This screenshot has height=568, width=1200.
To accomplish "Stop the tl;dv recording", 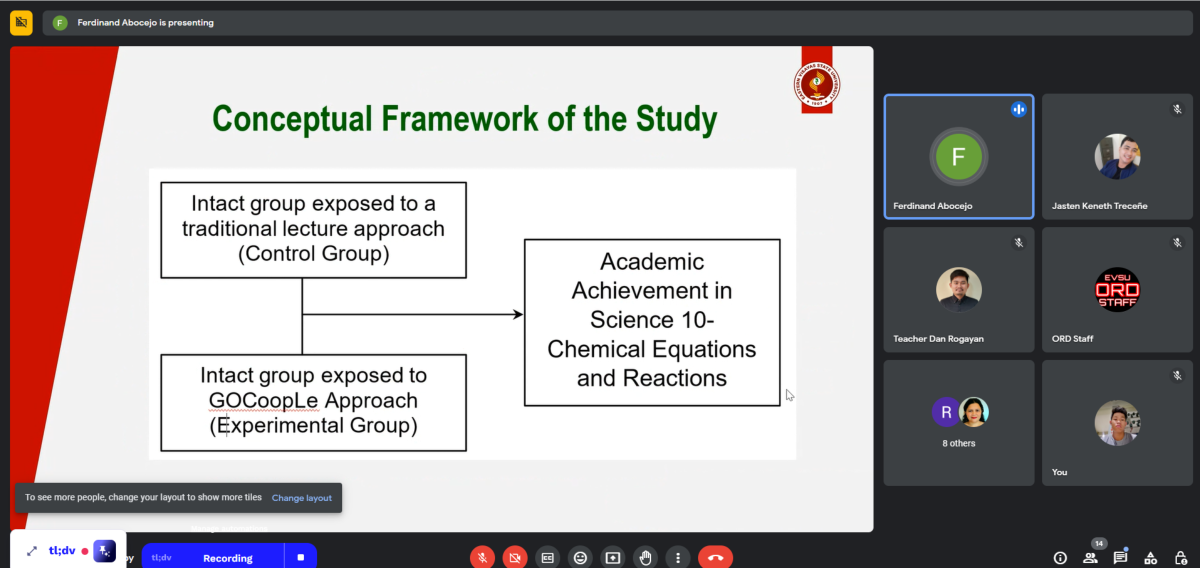I will [x=300, y=557].
